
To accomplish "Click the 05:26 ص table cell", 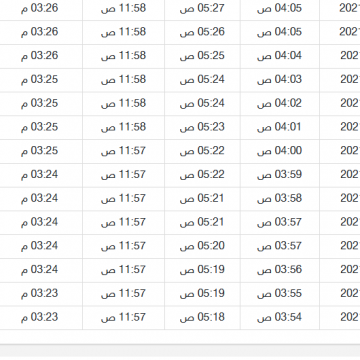I will click(x=202, y=32).
